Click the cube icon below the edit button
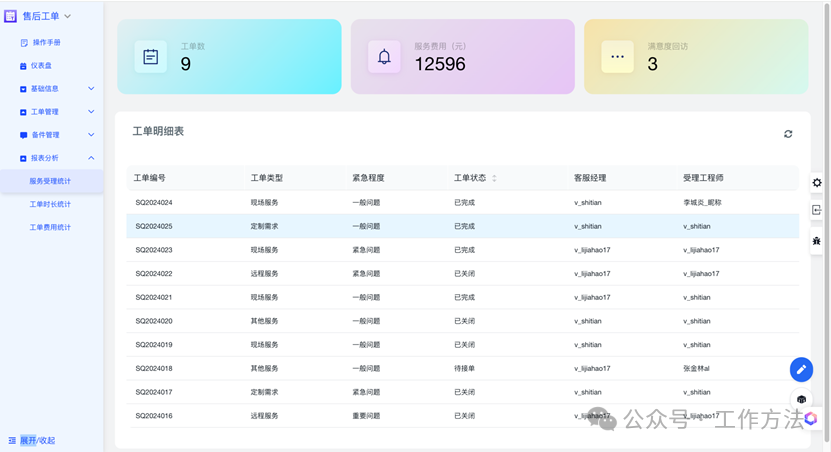The height and width of the screenshot is (452, 831). 801,400
